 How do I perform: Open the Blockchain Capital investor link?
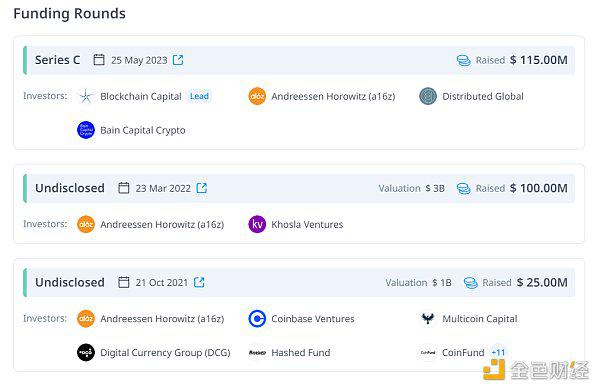pos(141,96)
